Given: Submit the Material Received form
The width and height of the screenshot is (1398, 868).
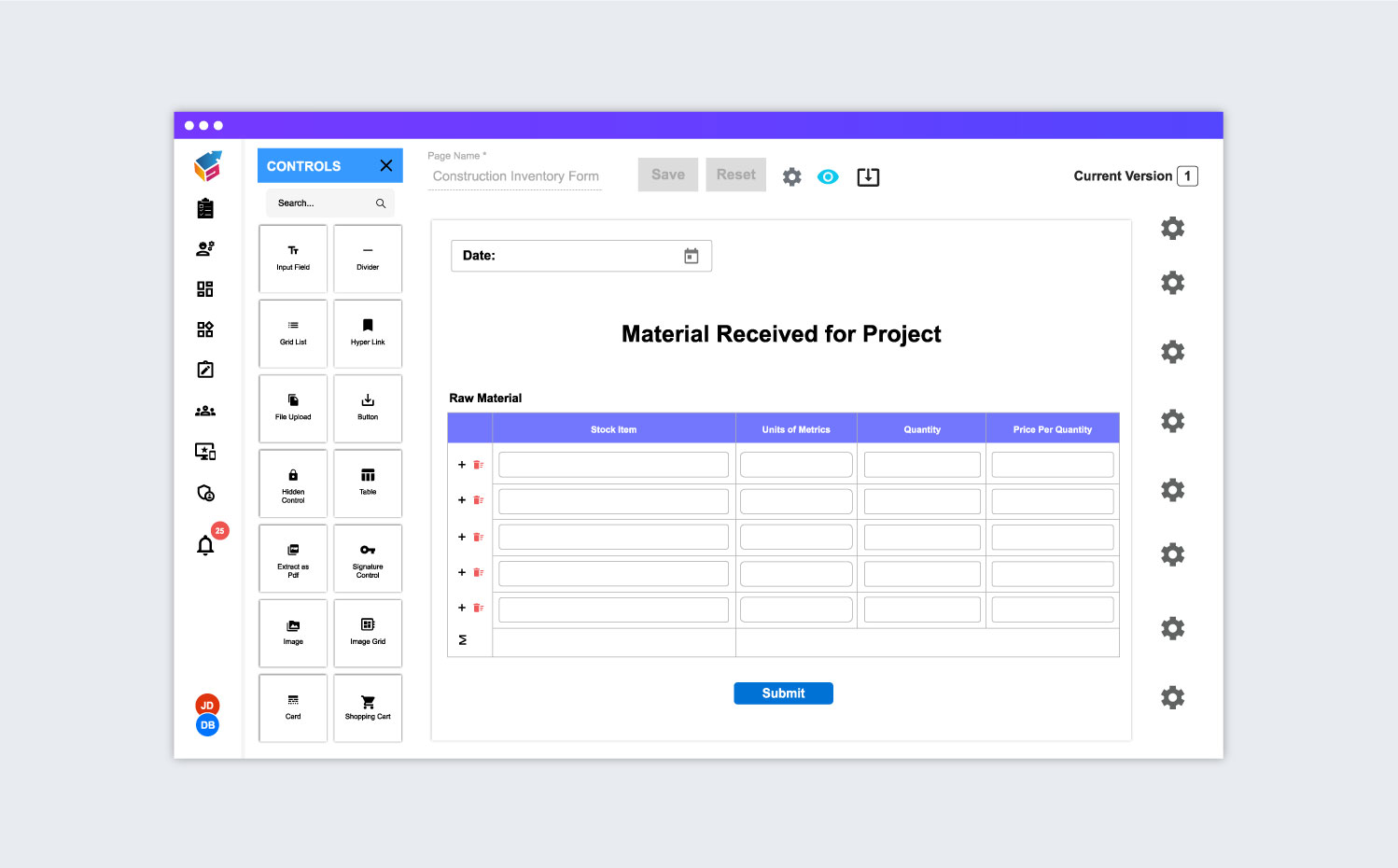Looking at the screenshot, I should click(783, 693).
